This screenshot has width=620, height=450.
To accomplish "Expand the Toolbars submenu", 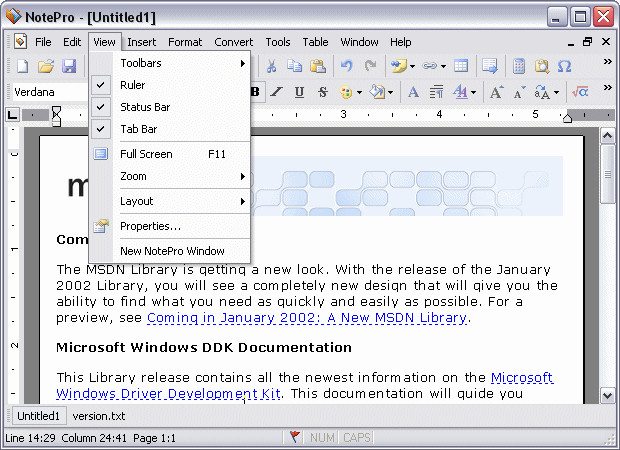I will point(170,63).
